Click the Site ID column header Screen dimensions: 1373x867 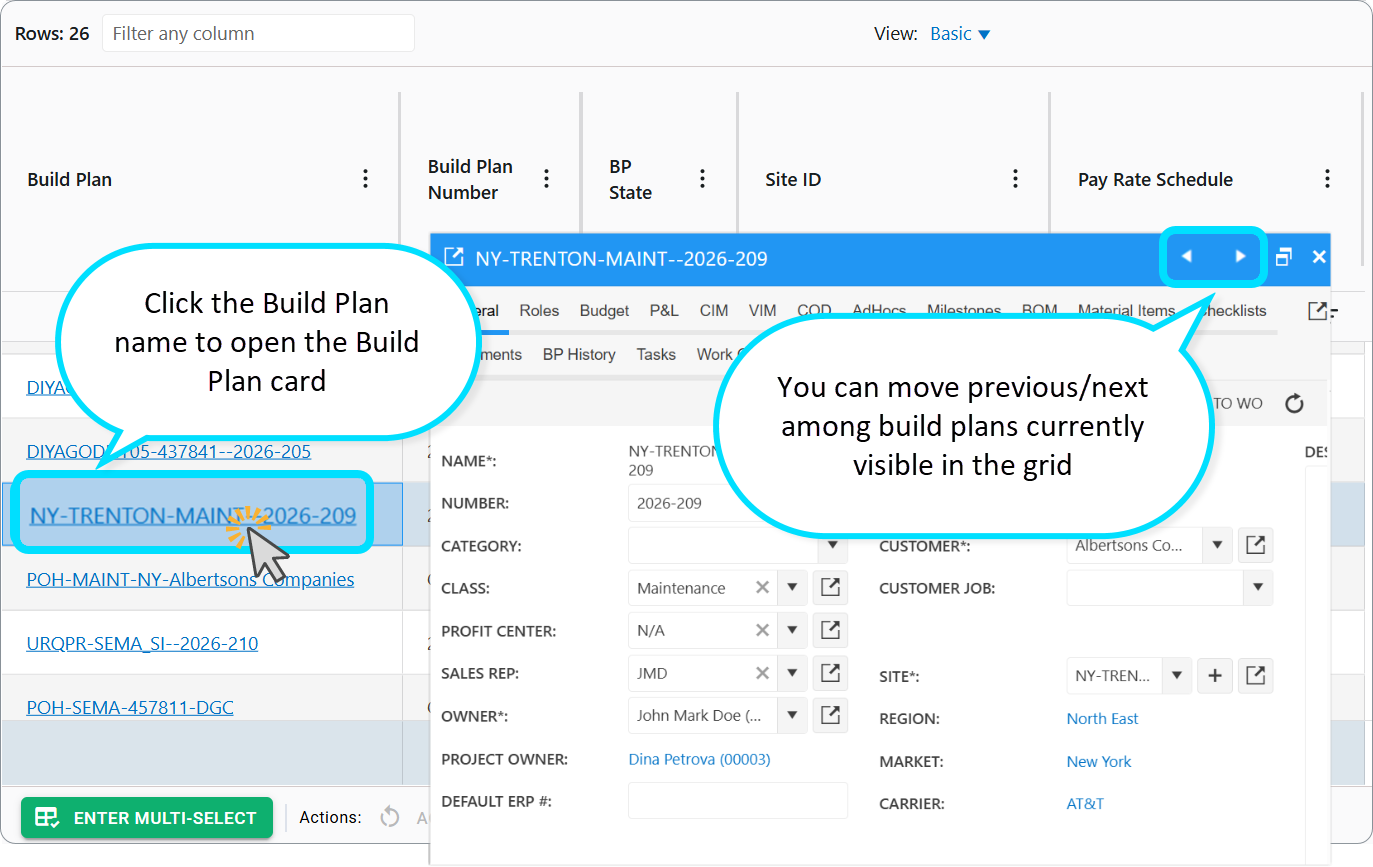tap(793, 179)
